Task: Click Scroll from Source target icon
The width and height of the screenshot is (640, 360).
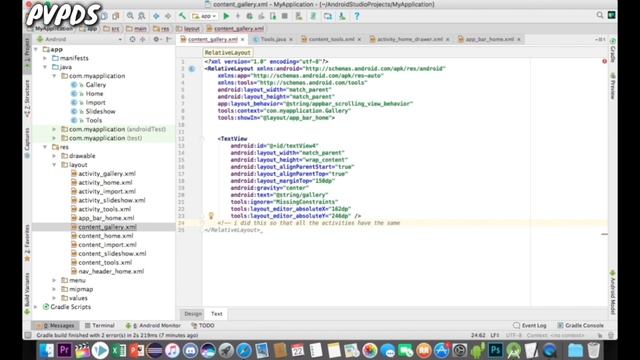Action: point(132,39)
